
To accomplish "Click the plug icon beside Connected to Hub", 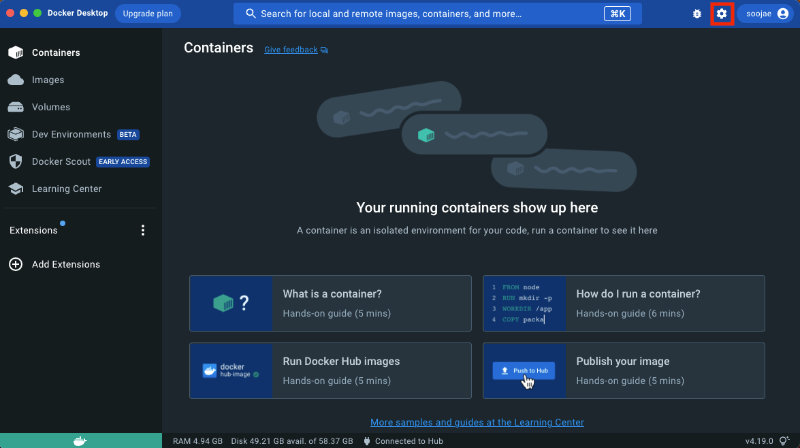I will click(x=367, y=441).
